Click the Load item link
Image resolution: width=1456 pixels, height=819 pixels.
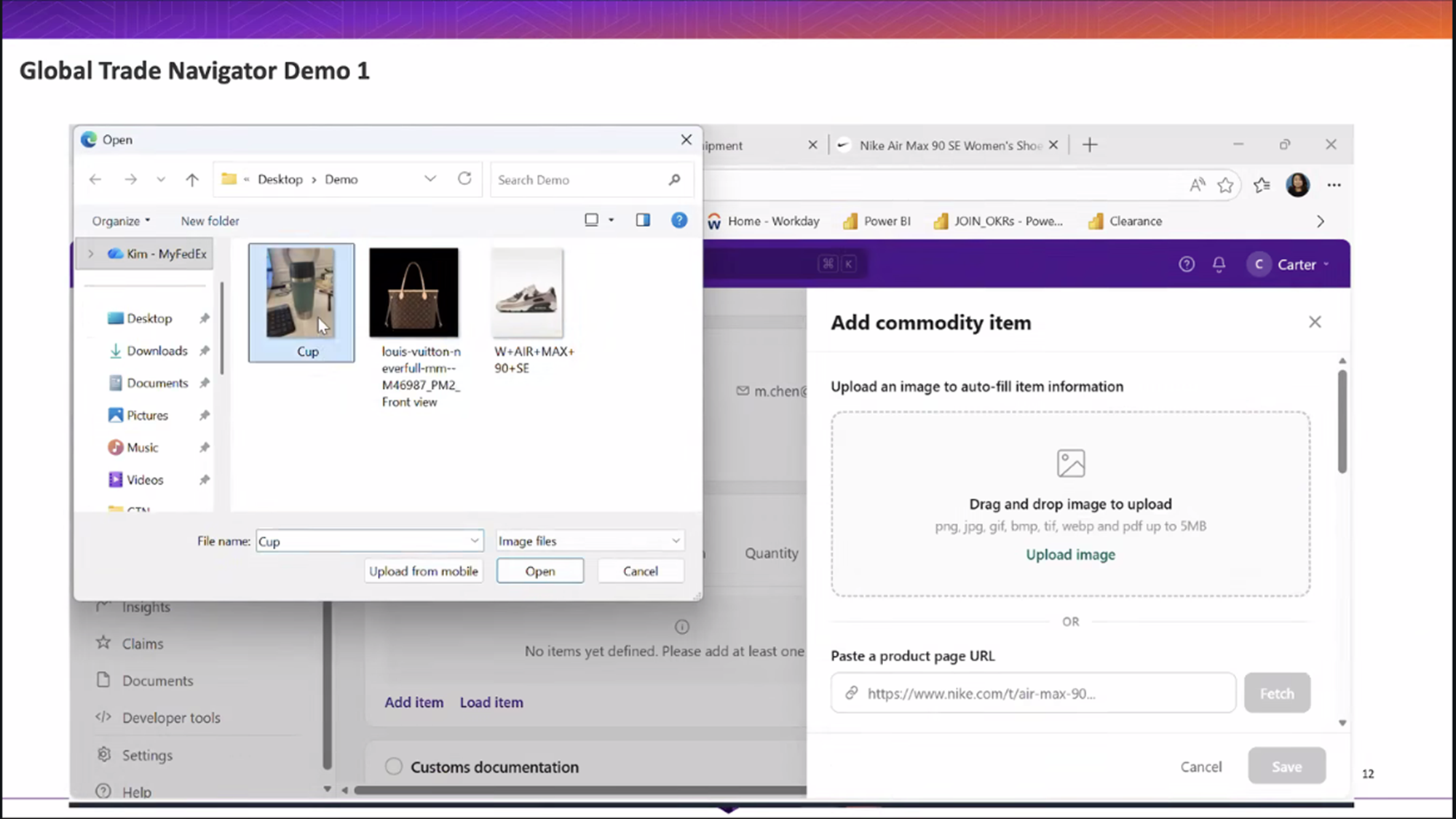[491, 703]
